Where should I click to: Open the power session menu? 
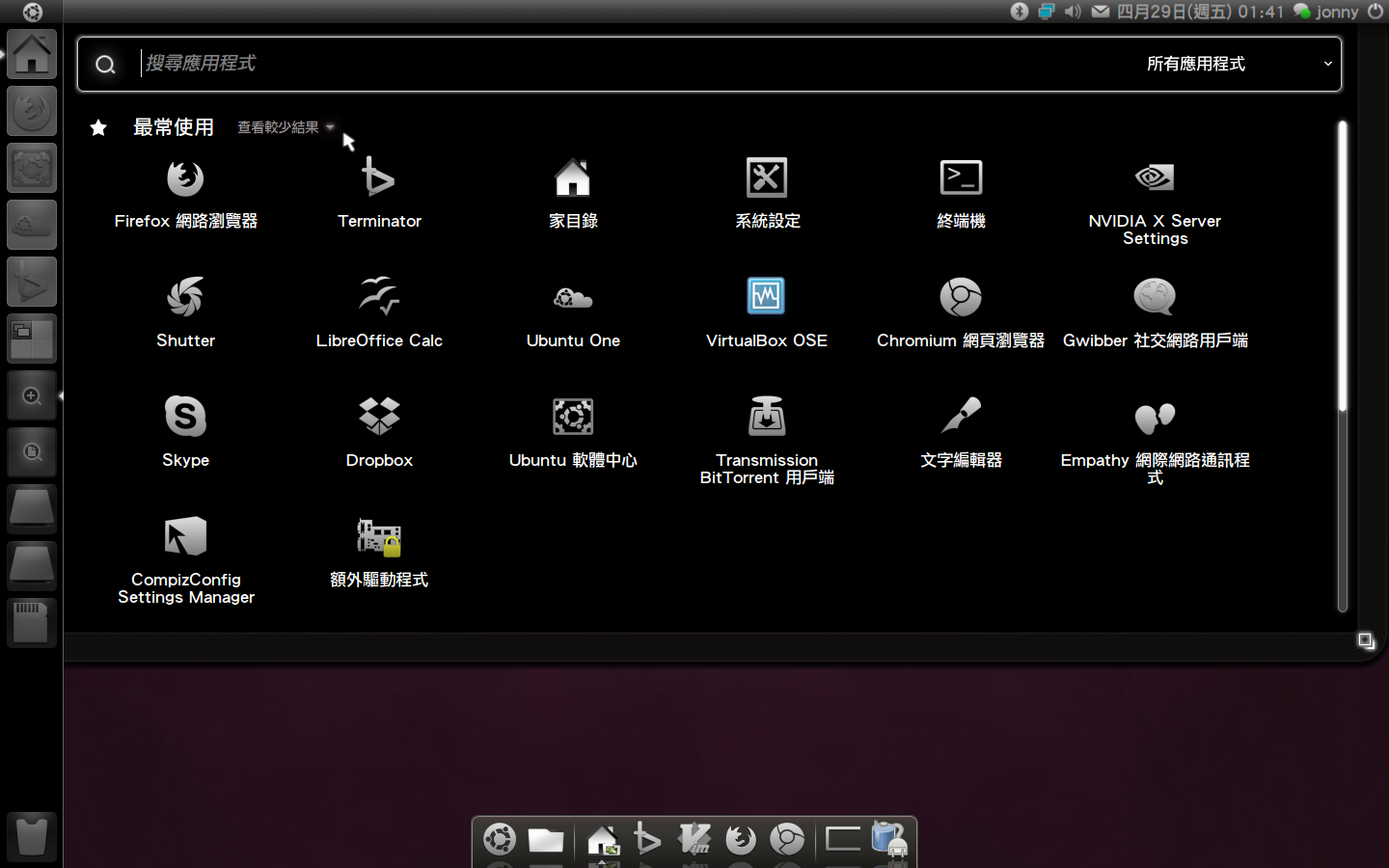pos(1375,12)
